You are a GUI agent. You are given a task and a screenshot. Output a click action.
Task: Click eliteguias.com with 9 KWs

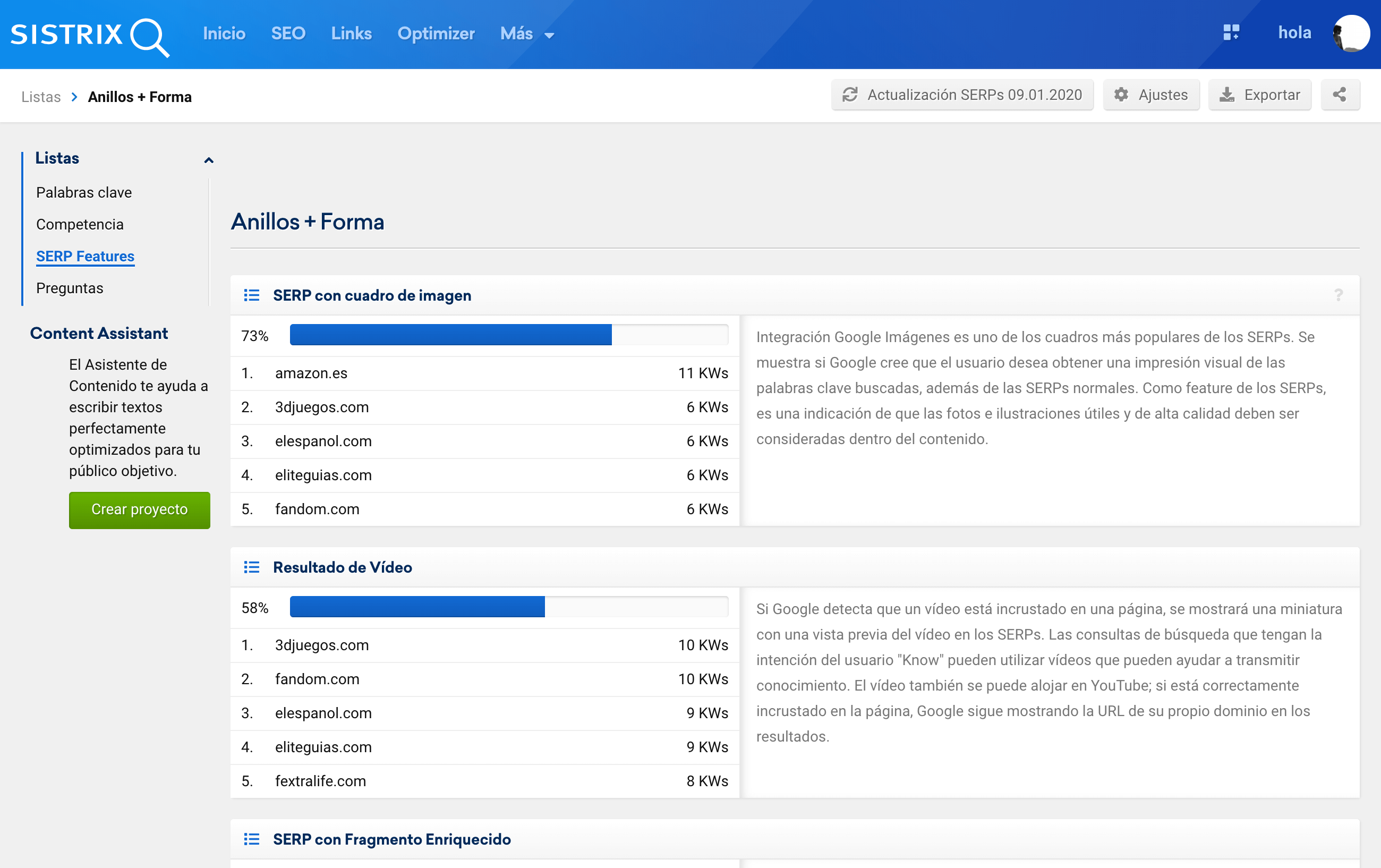coord(484,747)
